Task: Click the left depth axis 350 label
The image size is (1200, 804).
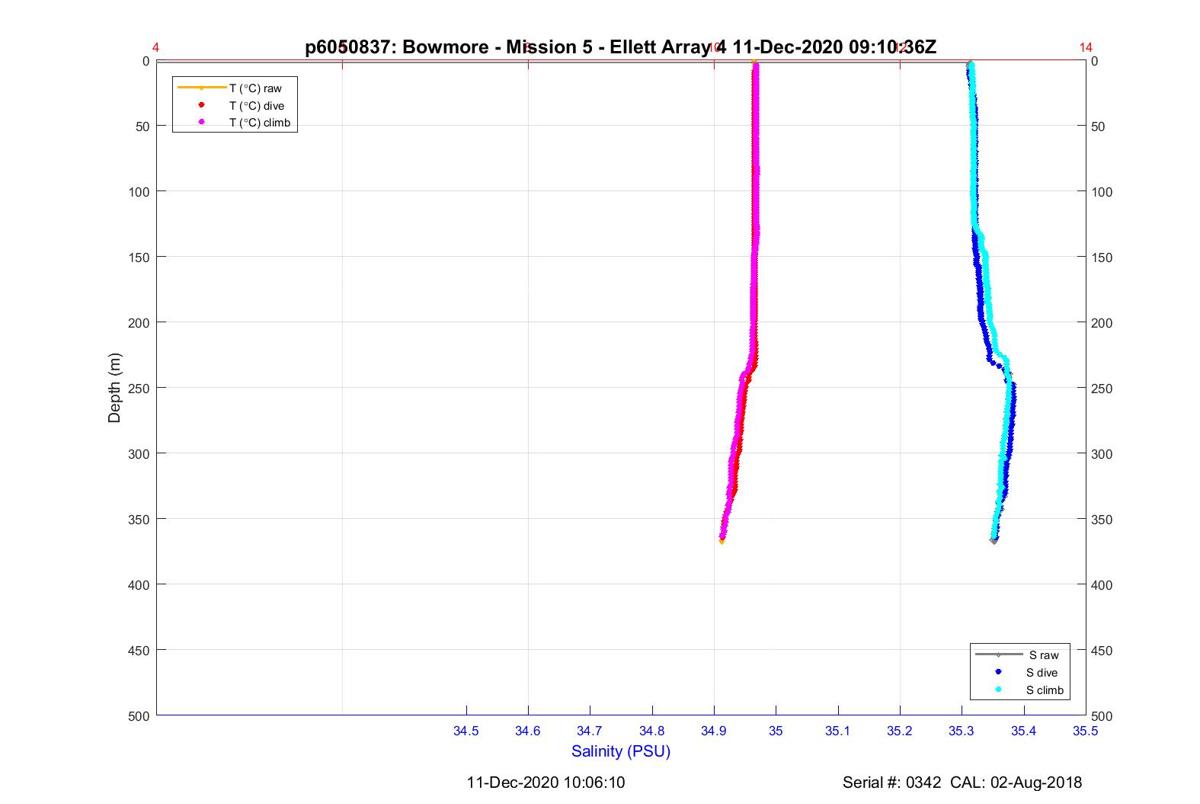Action: (138, 519)
